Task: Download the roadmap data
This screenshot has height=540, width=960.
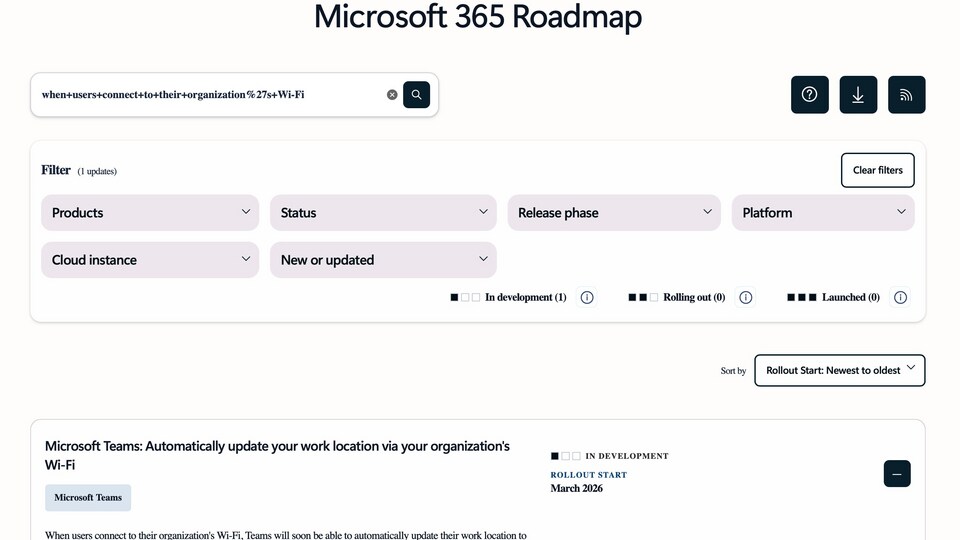Action: click(x=858, y=94)
